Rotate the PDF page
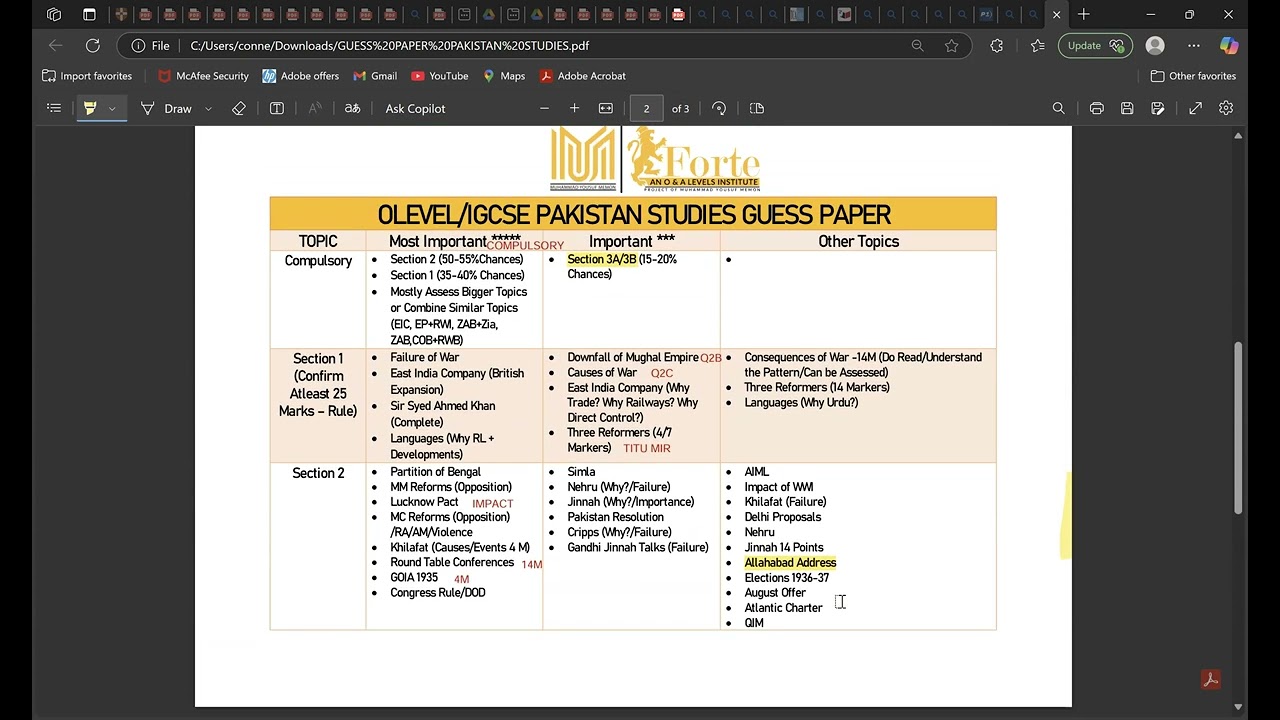This screenshot has width=1280, height=720. point(719,108)
